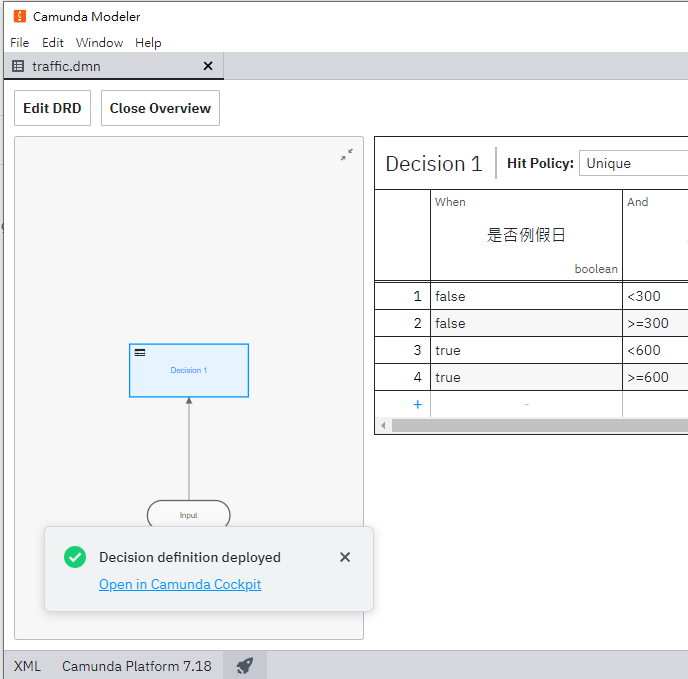Image resolution: width=688 pixels, height=679 pixels.
Task: Click the Close Overview button
Action: [x=160, y=108]
